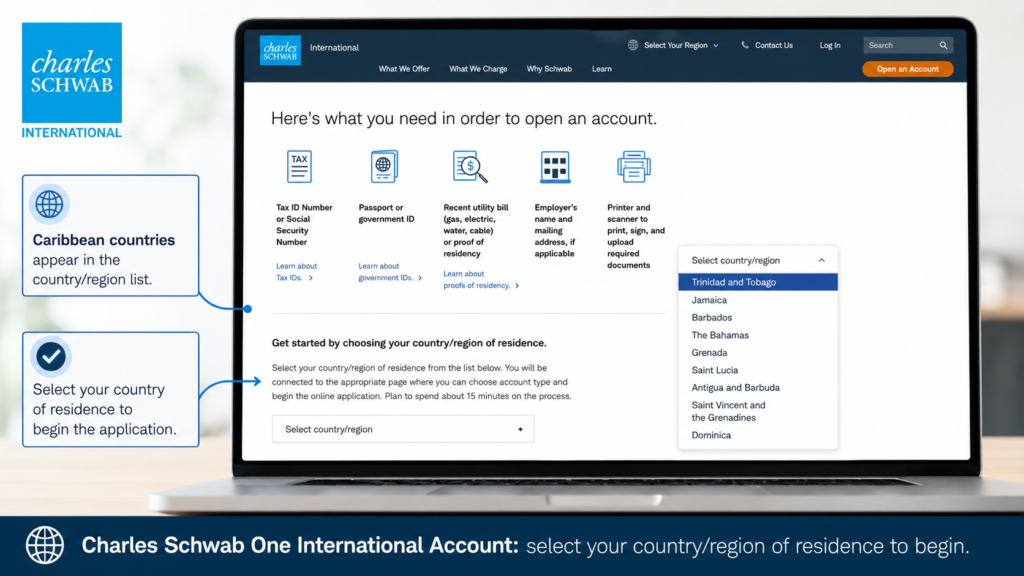This screenshot has height=576, width=1024.
Task: Click the heading Here's what you need
Action: [464, 118]
